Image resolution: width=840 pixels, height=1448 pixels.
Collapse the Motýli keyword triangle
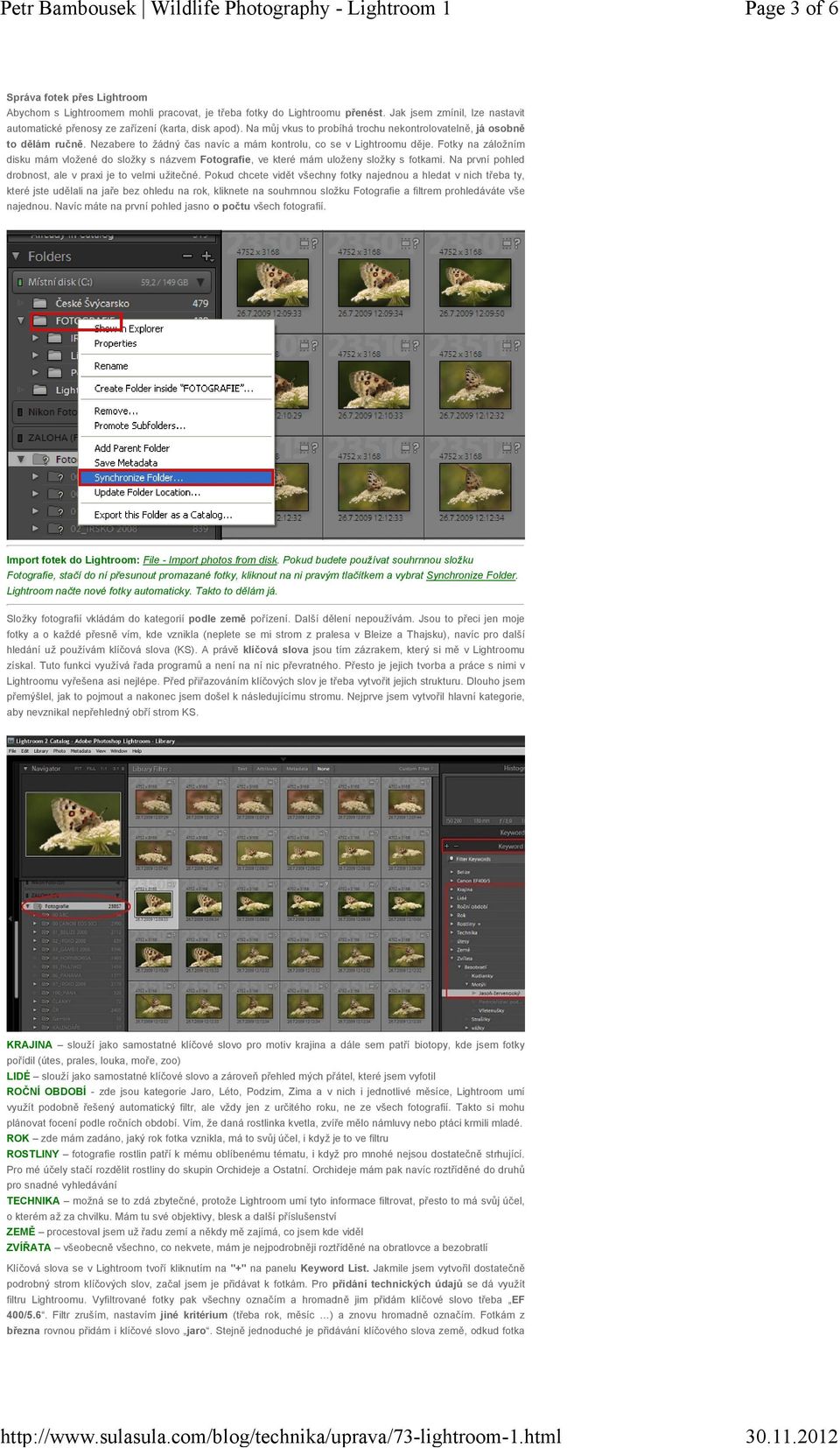coord(466,984)
